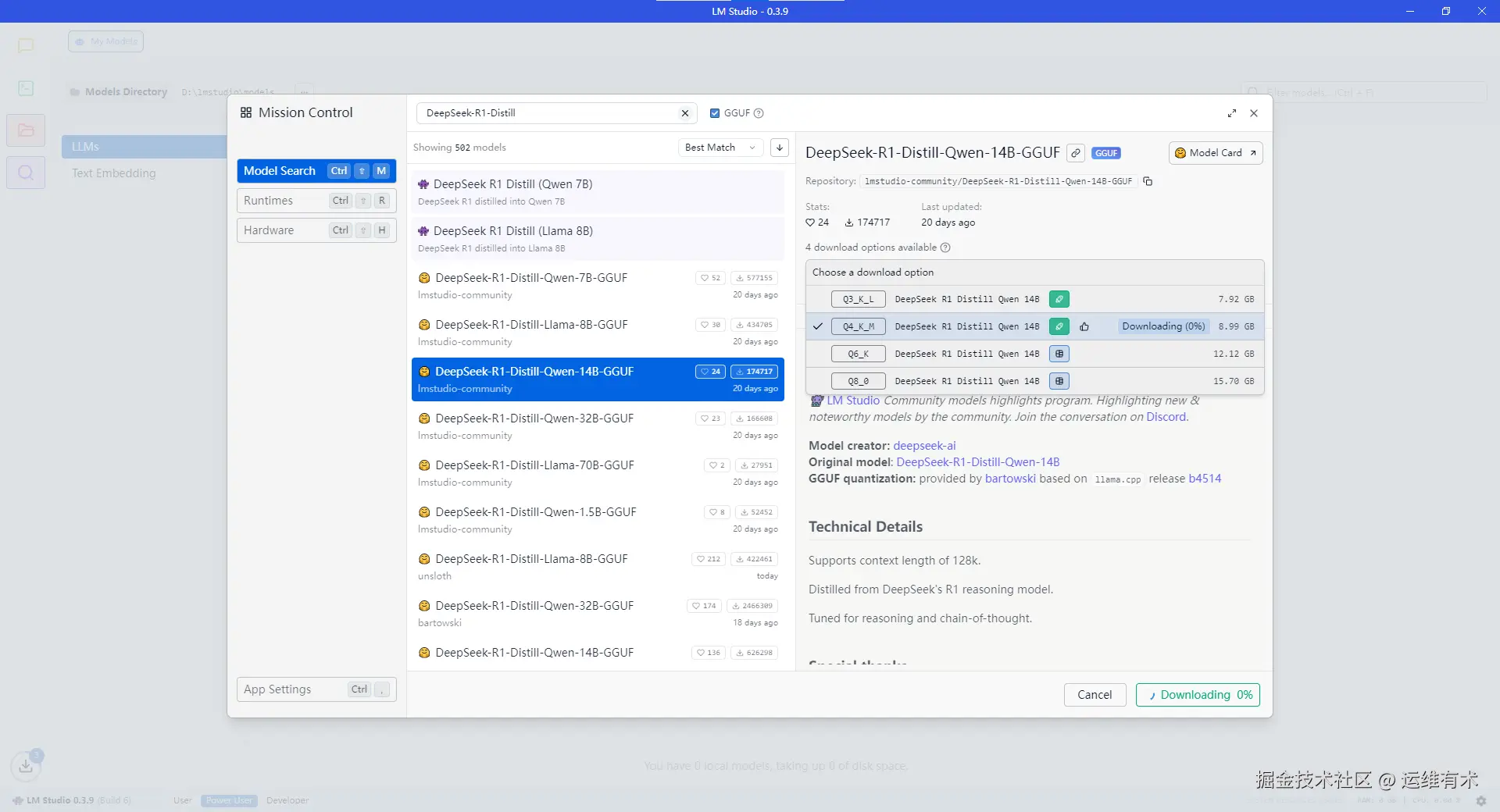
Task: Open the b4514 release link
Action: pos(1205,479)
